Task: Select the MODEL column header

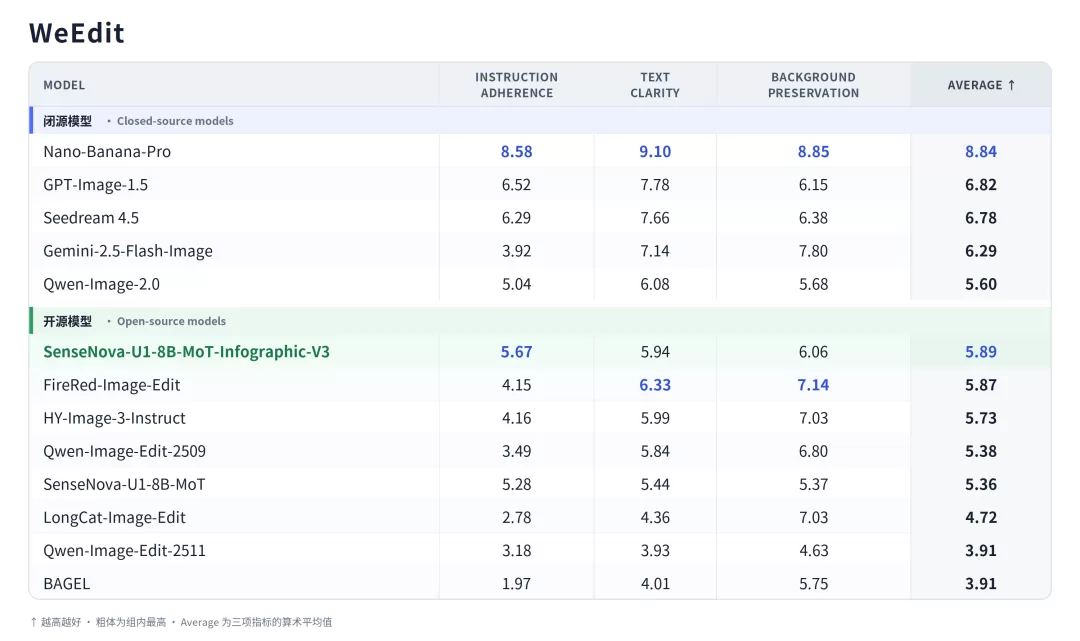Action: click(x=64, y=85)
